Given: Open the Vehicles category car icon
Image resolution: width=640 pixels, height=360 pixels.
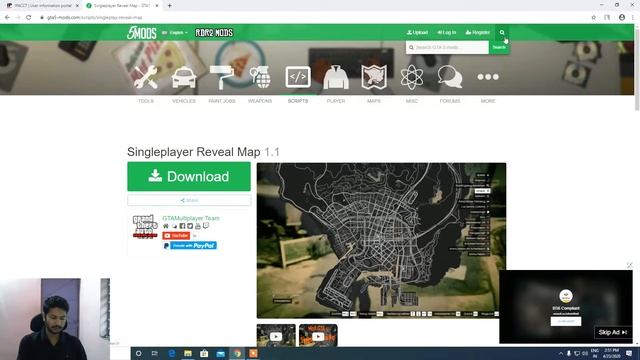Looking at the screenshot, I should tap(184, 77).
